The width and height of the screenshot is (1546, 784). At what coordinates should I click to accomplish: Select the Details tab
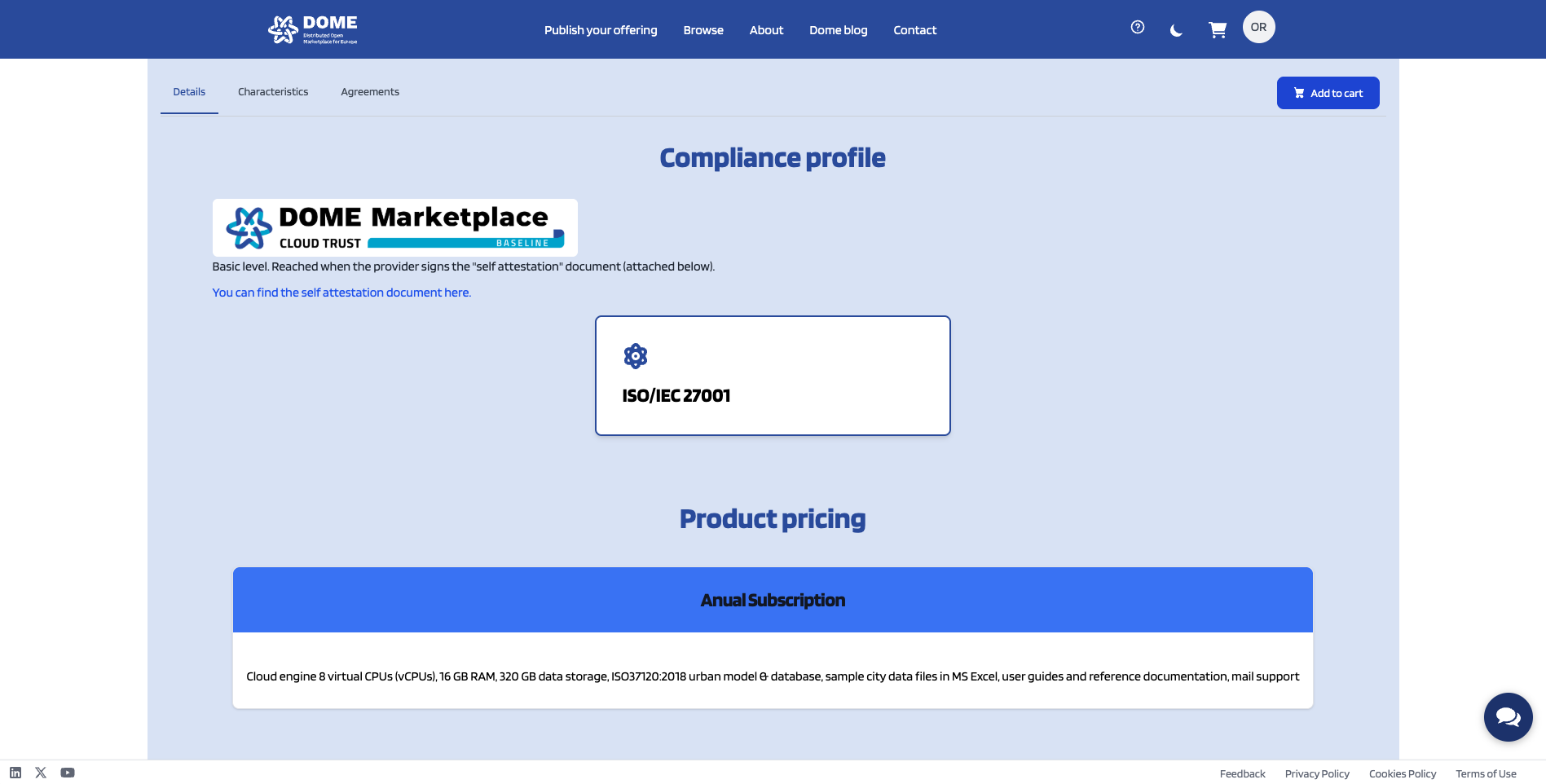pos(189,92)
